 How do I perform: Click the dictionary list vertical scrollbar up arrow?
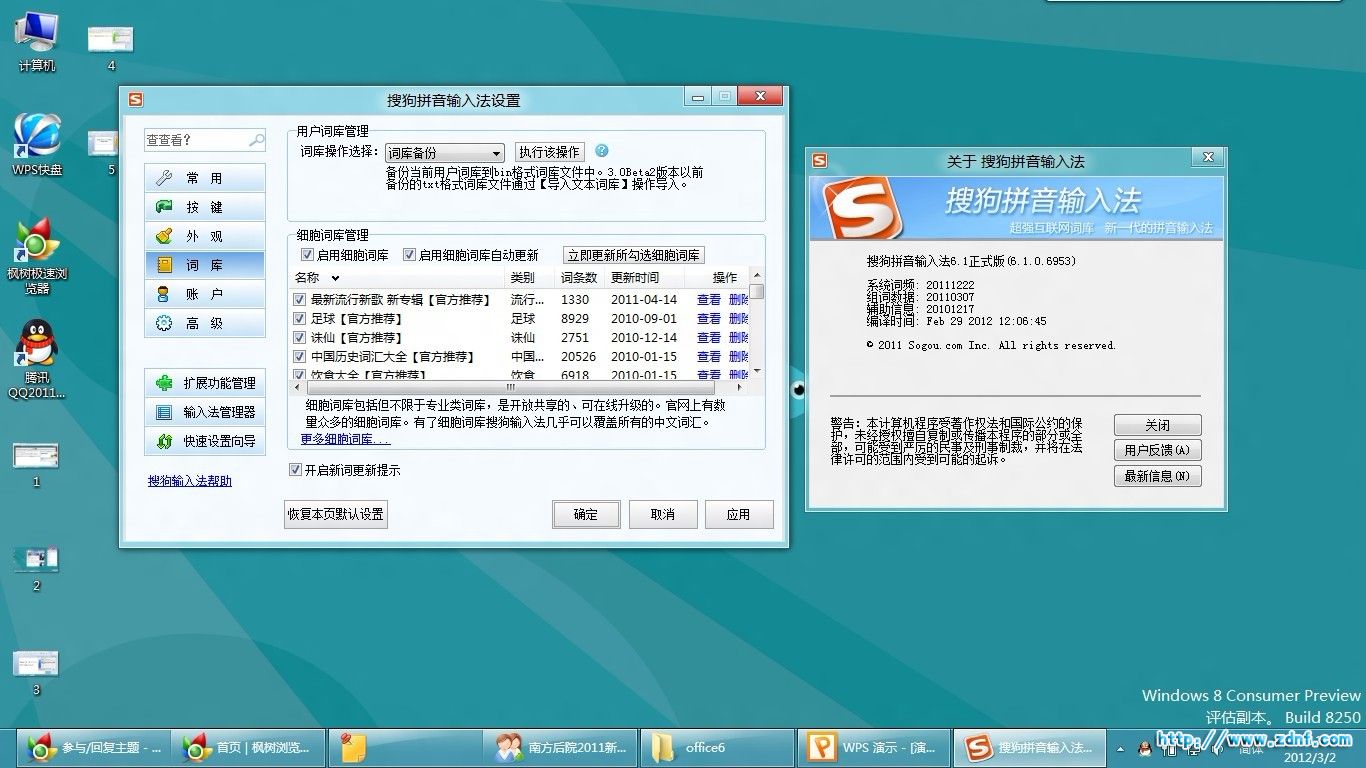point(757,275)
